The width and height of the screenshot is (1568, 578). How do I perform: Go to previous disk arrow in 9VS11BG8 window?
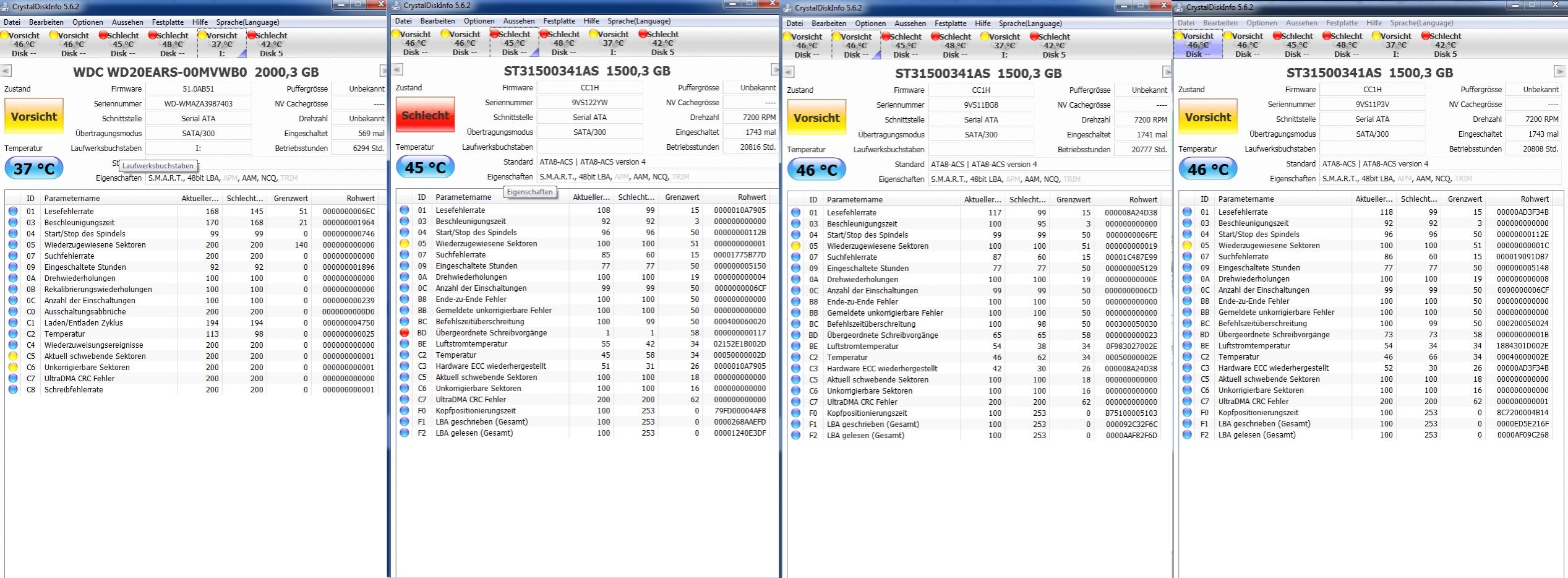[x=789, y=72]
